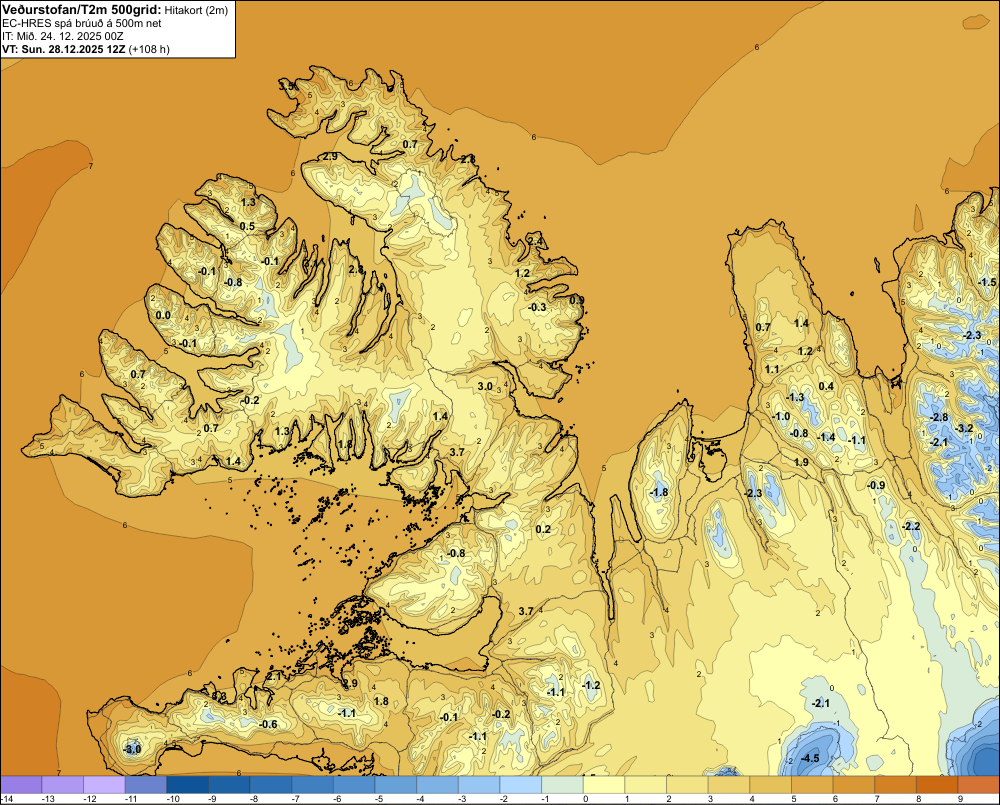Pick the legend swatch between -14 and -13
The width and height of the screenshot is (1000, 805).
click(21, 784)
